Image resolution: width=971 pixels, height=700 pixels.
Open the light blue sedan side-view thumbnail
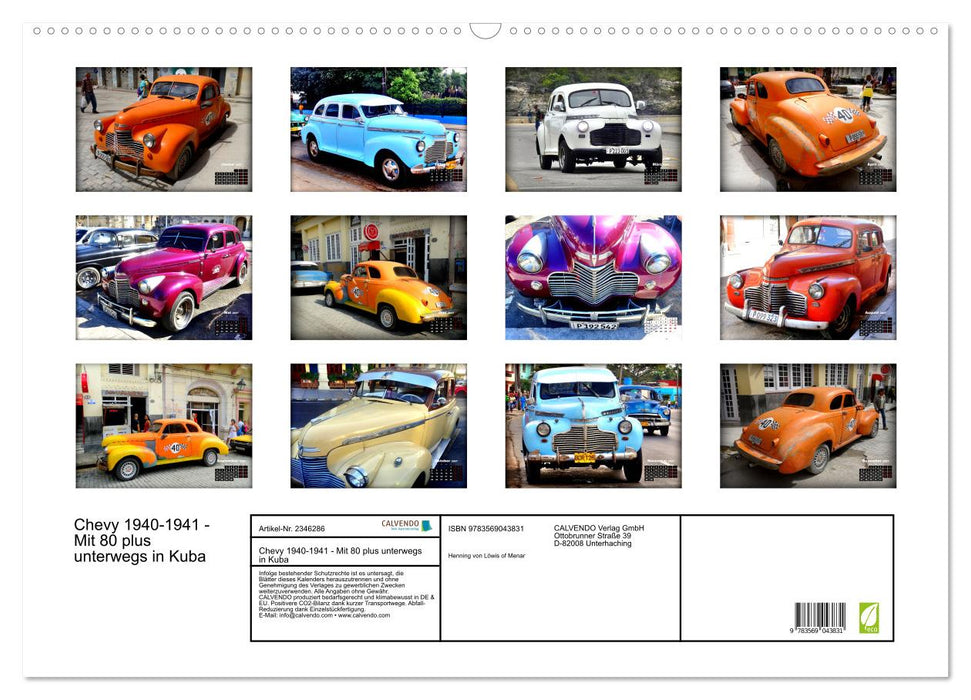point(378,129)
